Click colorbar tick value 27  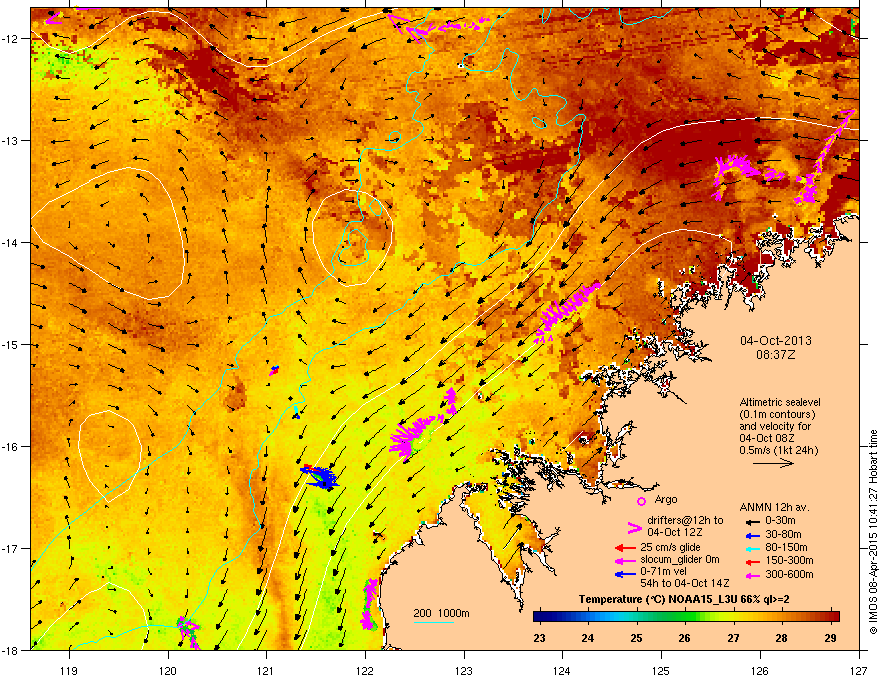click(734, 638)
